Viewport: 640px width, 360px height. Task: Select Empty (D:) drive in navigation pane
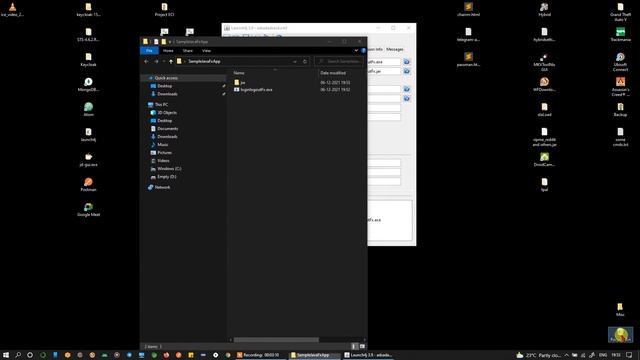point(167,177)
